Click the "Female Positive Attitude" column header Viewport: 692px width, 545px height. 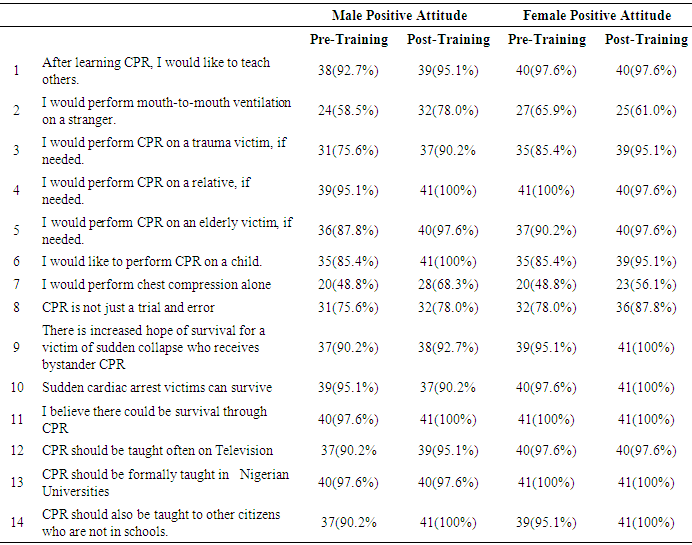coord(597,16)
